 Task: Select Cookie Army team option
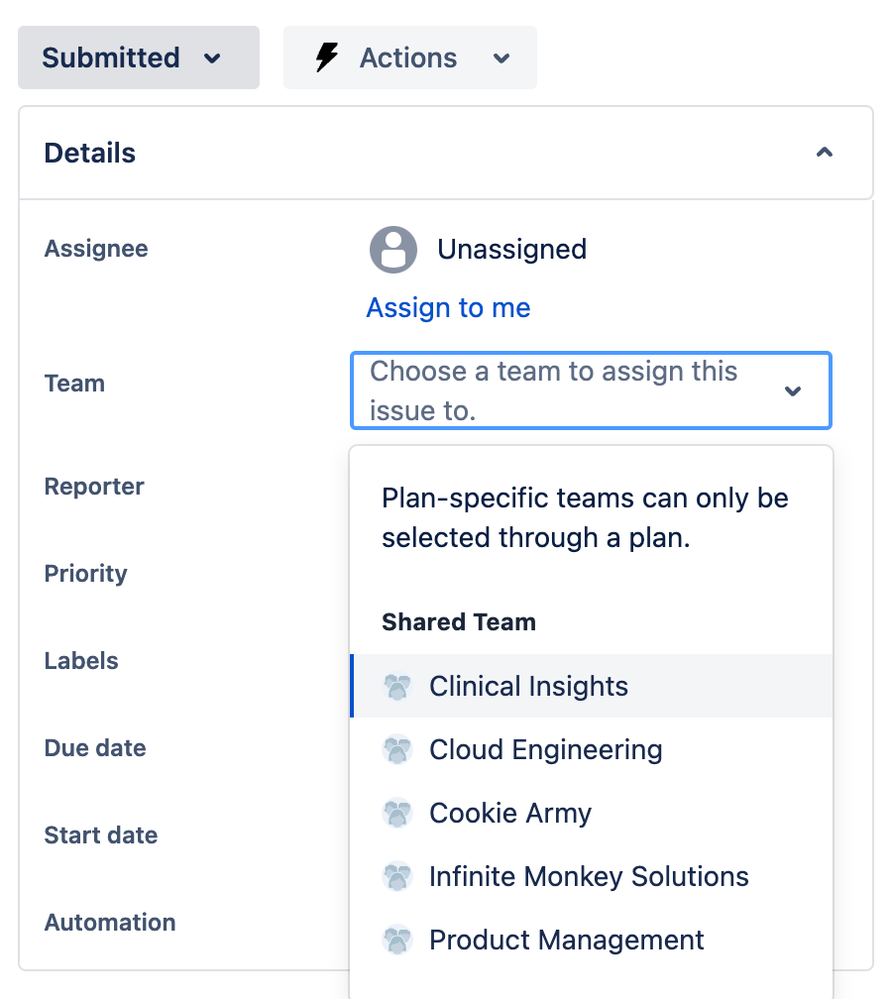point(510,813)
